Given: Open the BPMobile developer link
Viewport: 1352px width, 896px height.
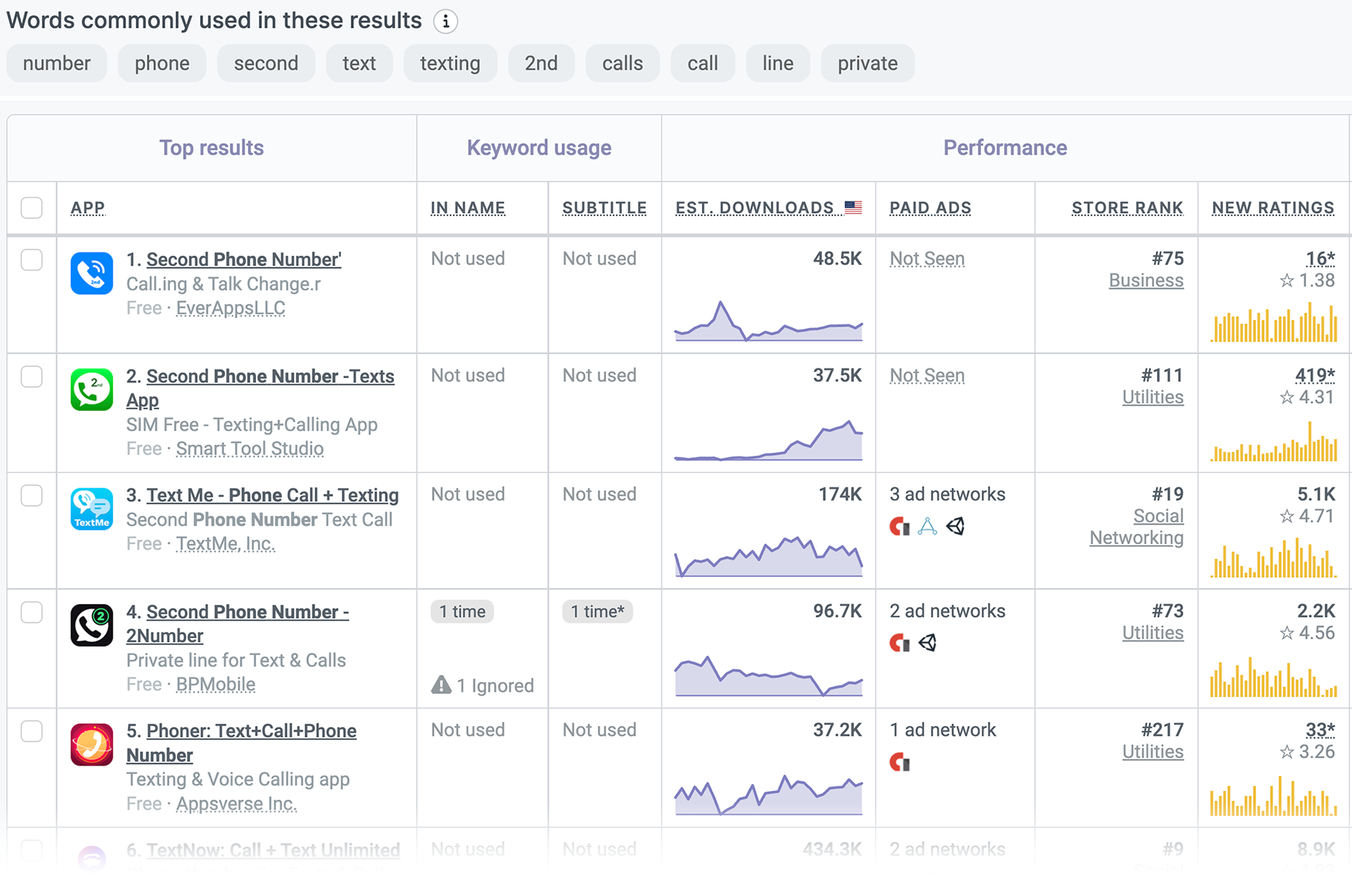Looking at the screenshot, I should [x=216, y=684].
